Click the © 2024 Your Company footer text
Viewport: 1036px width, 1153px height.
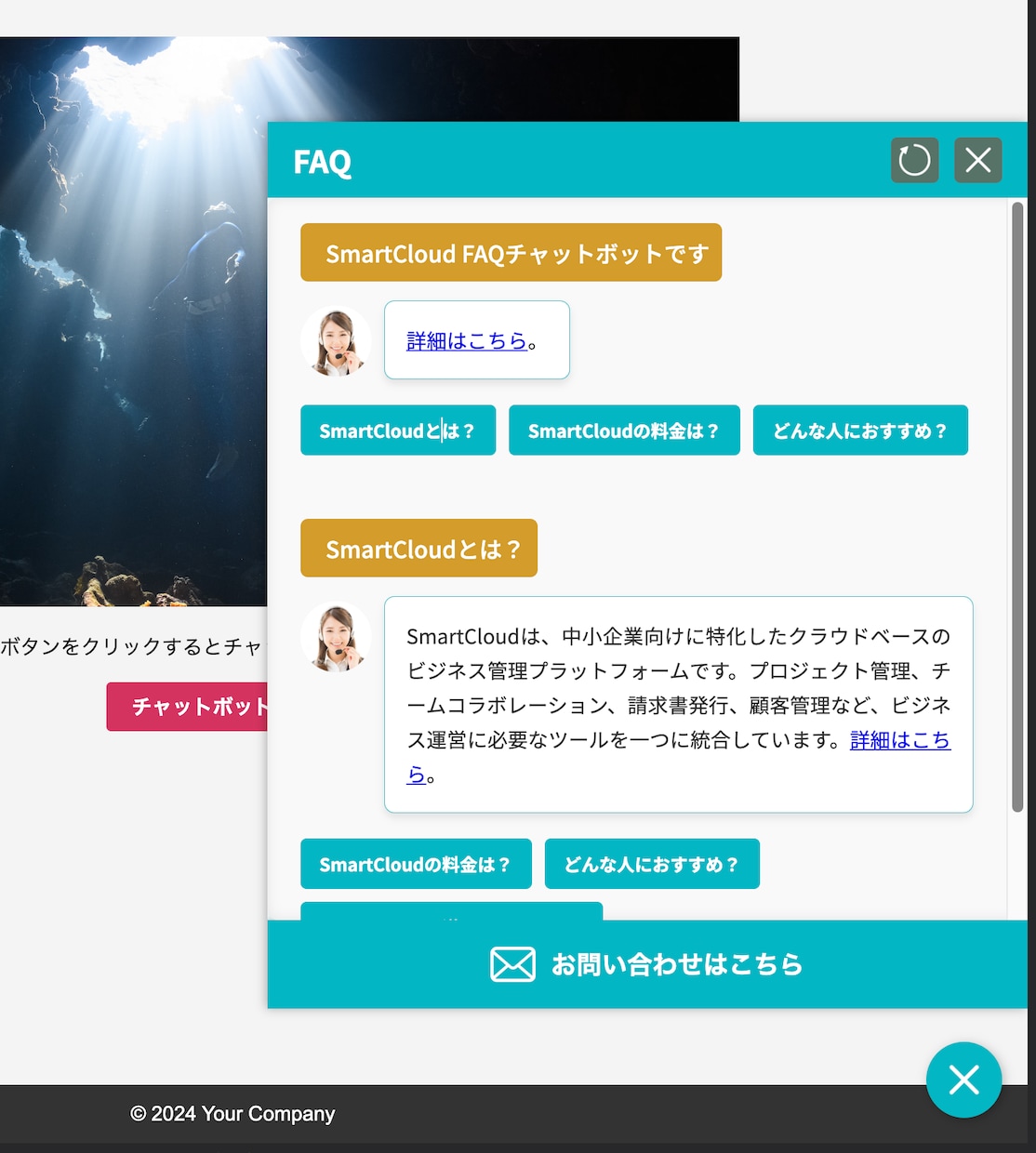232,1114
